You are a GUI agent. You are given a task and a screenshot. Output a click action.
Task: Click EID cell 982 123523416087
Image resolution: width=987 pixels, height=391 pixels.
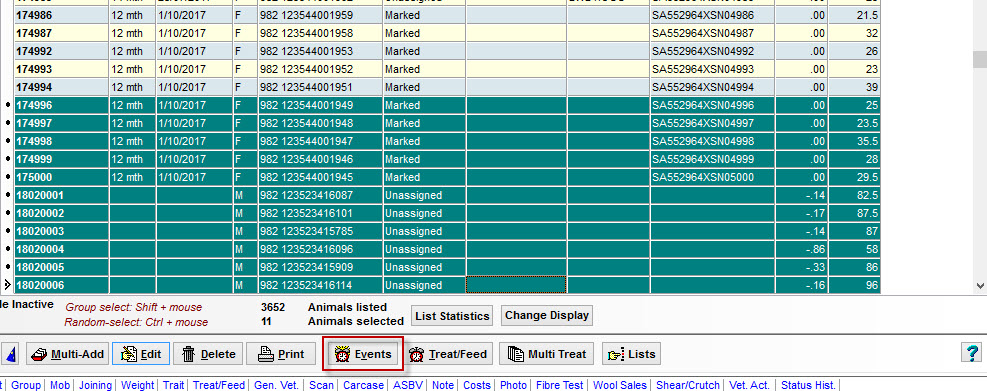(320, 195)
